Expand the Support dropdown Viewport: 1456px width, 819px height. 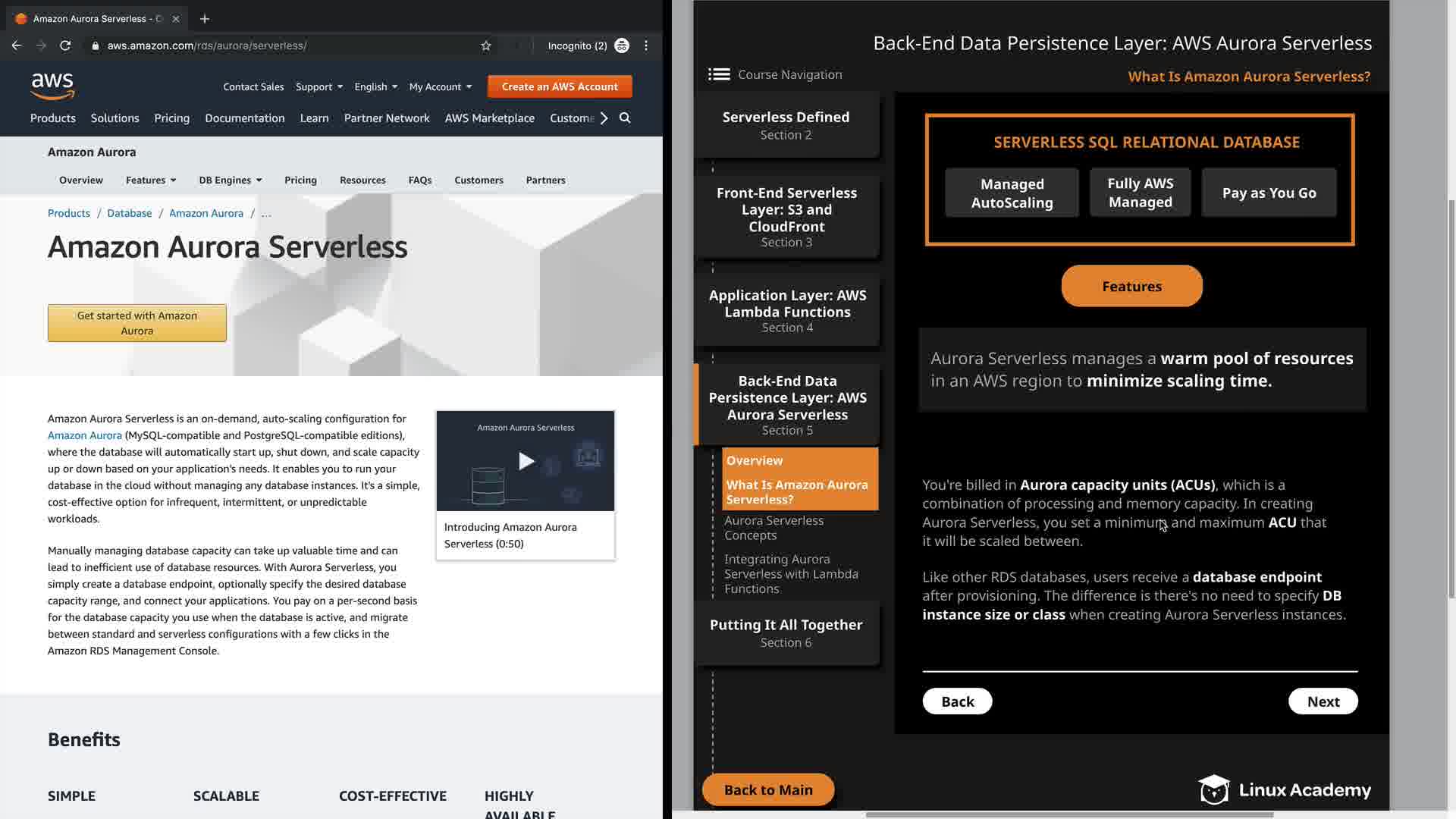(x=318, y=86)
